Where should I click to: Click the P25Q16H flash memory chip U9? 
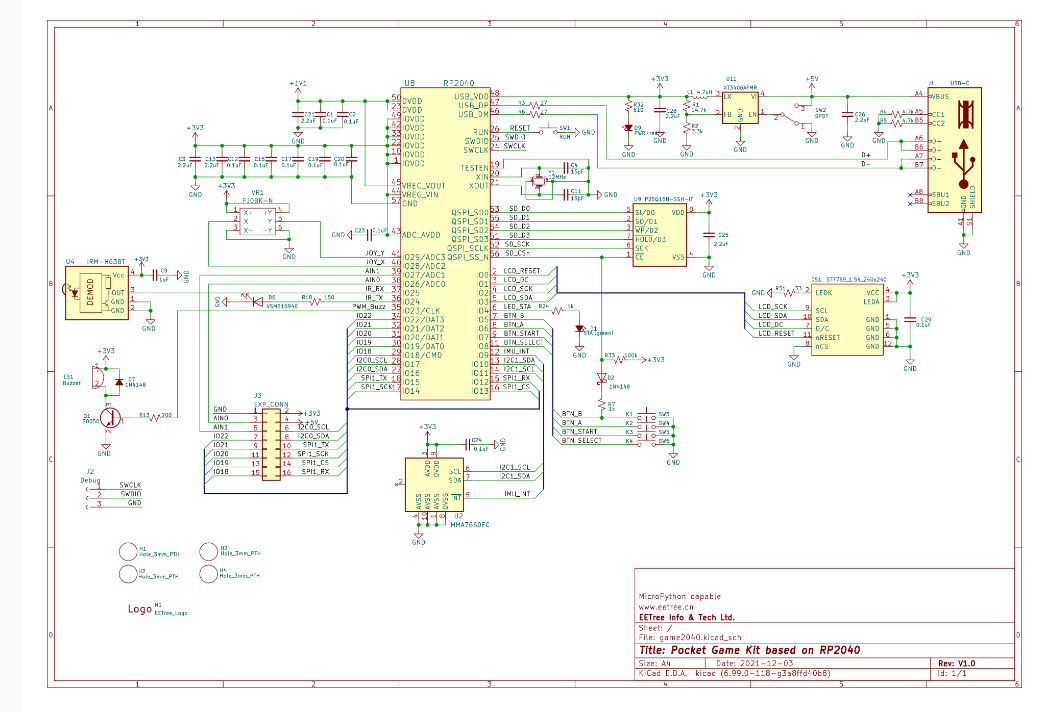point(658,234)
